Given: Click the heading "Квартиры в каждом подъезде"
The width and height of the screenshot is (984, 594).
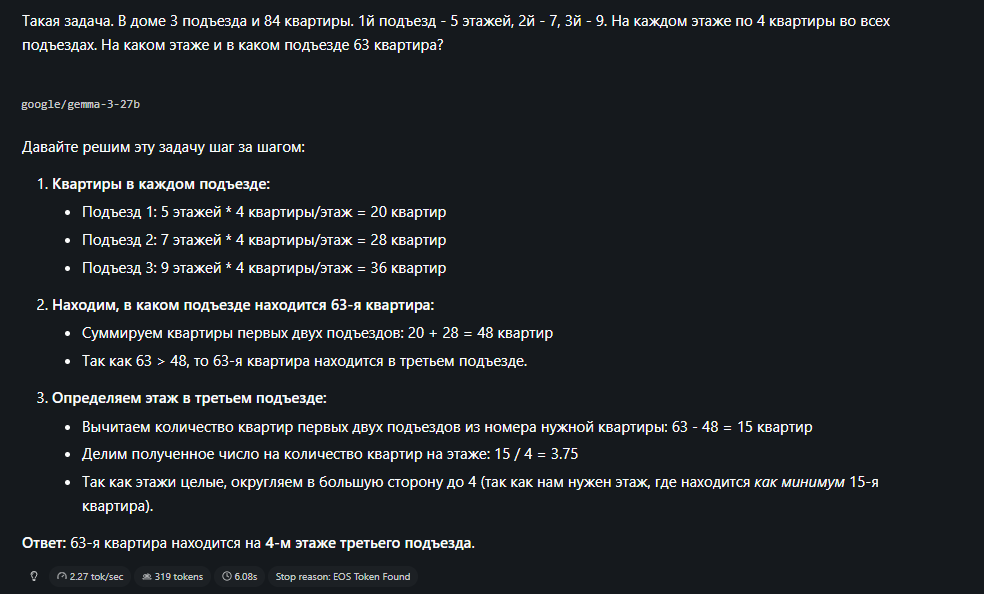Looking at the screenshot, I should (x=160, y=184).
